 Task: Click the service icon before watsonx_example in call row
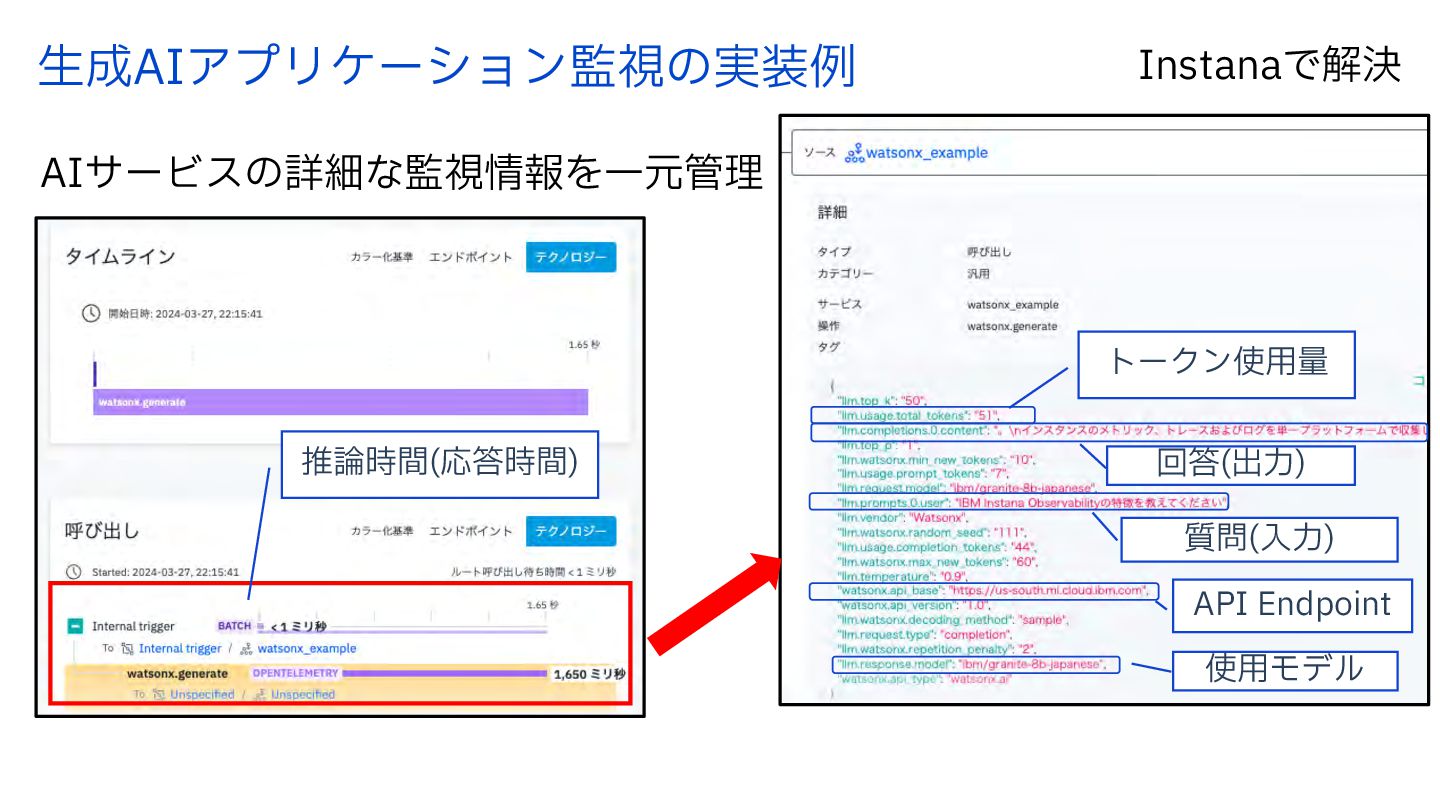point(246,648)
